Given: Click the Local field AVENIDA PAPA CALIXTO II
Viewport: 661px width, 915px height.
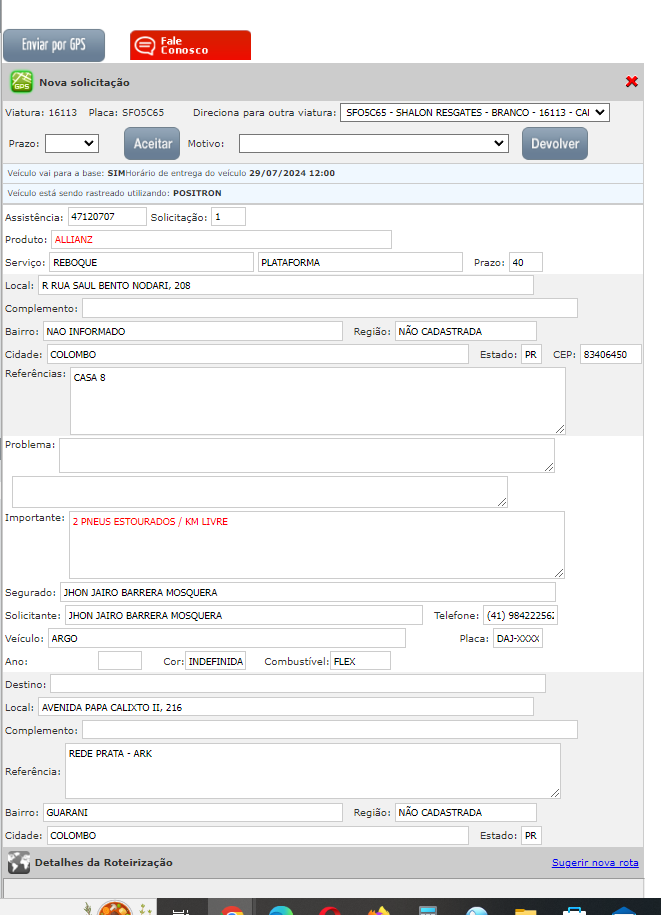Looking at the screenshot, I should [x=286, y=707].
